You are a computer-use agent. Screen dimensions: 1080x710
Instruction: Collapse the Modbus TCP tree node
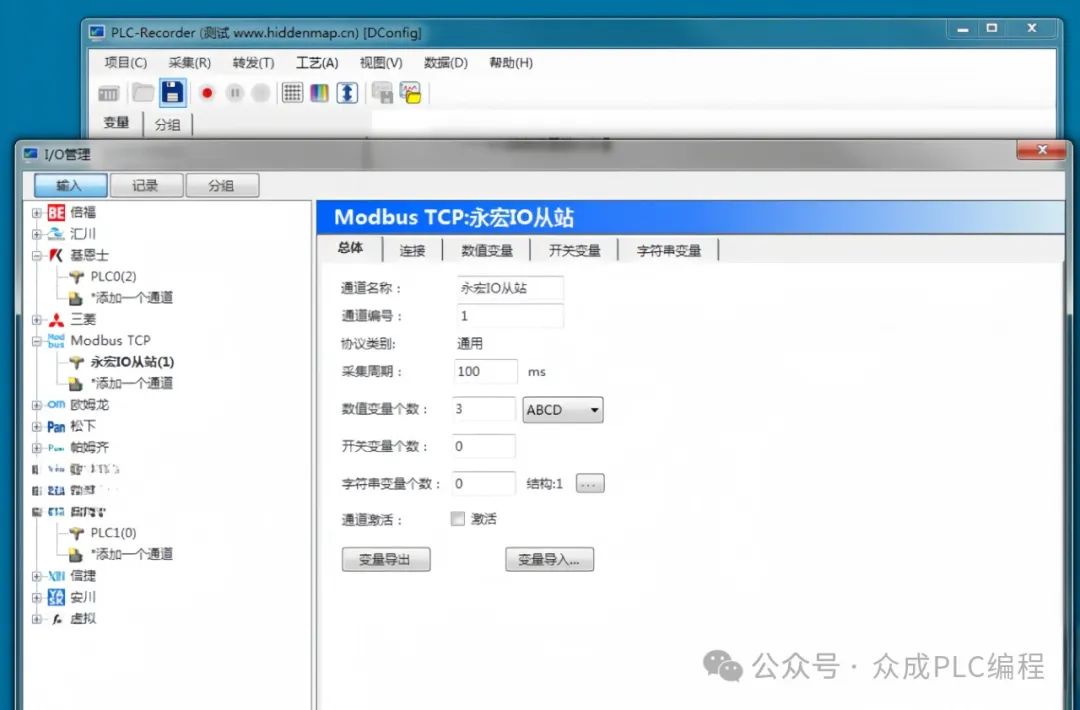tap(37, 341)
